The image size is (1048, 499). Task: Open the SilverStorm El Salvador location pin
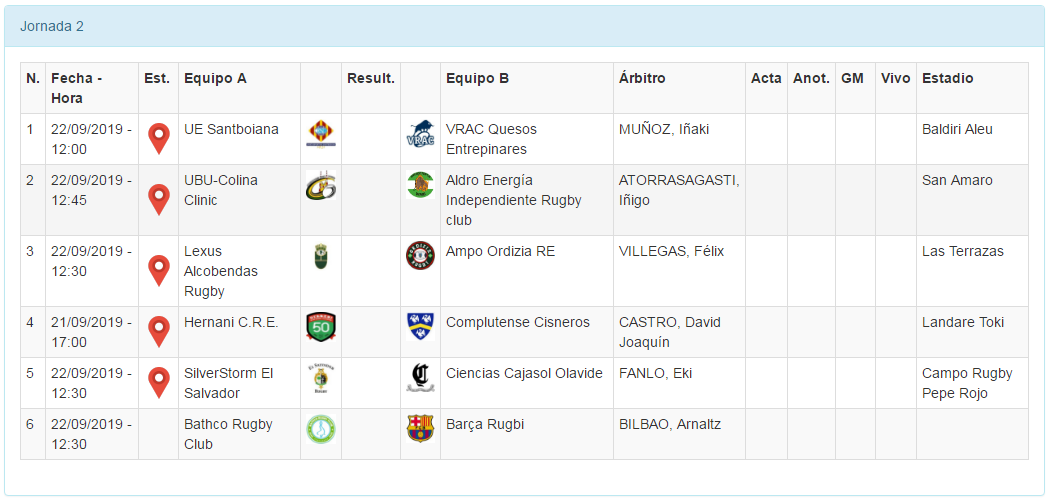click(x=158, y=383)
